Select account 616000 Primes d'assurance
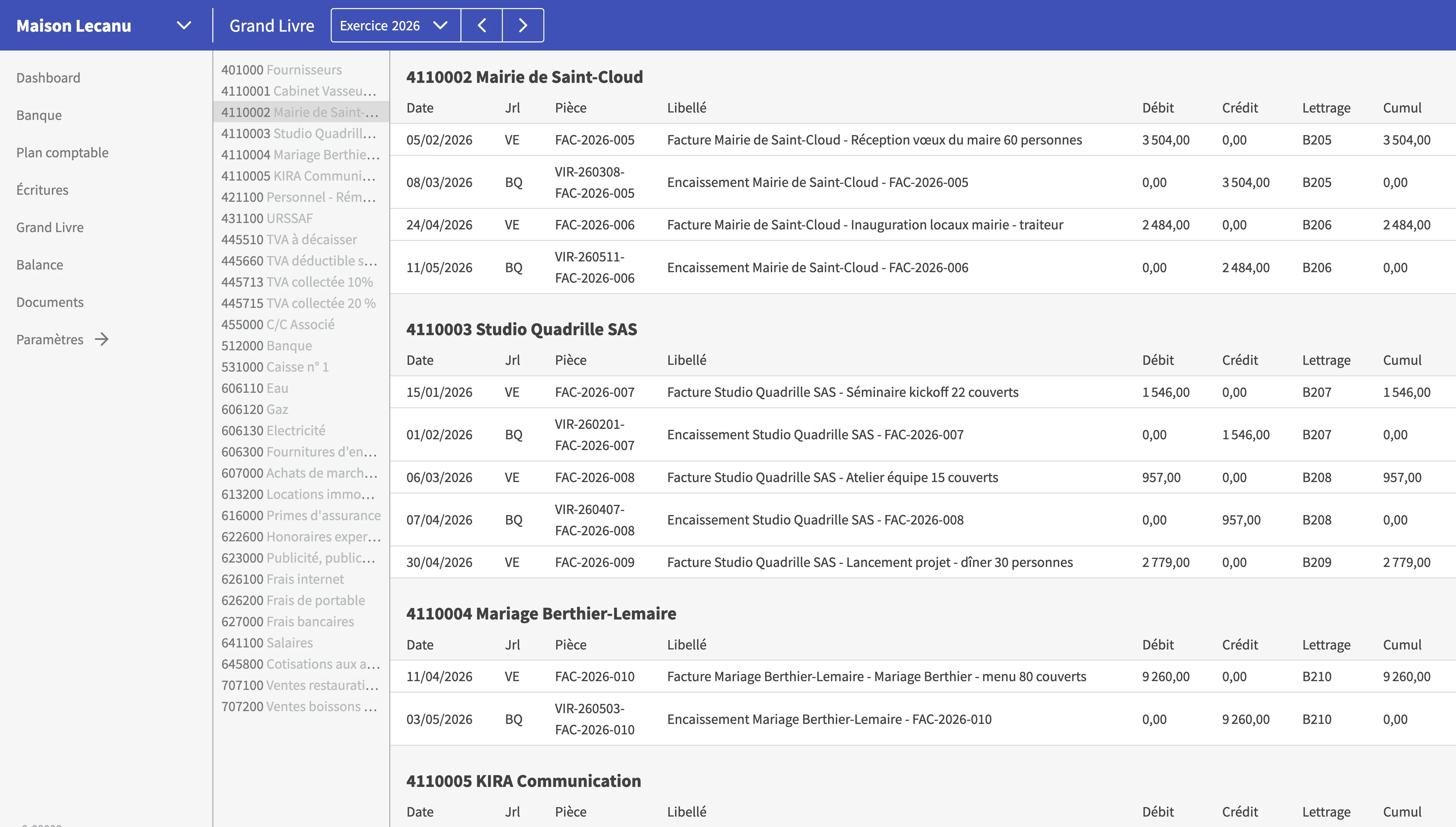Image resolution: width=1456 pixels, height=827 pixels. pyautogui.click(x=301, y=516)
